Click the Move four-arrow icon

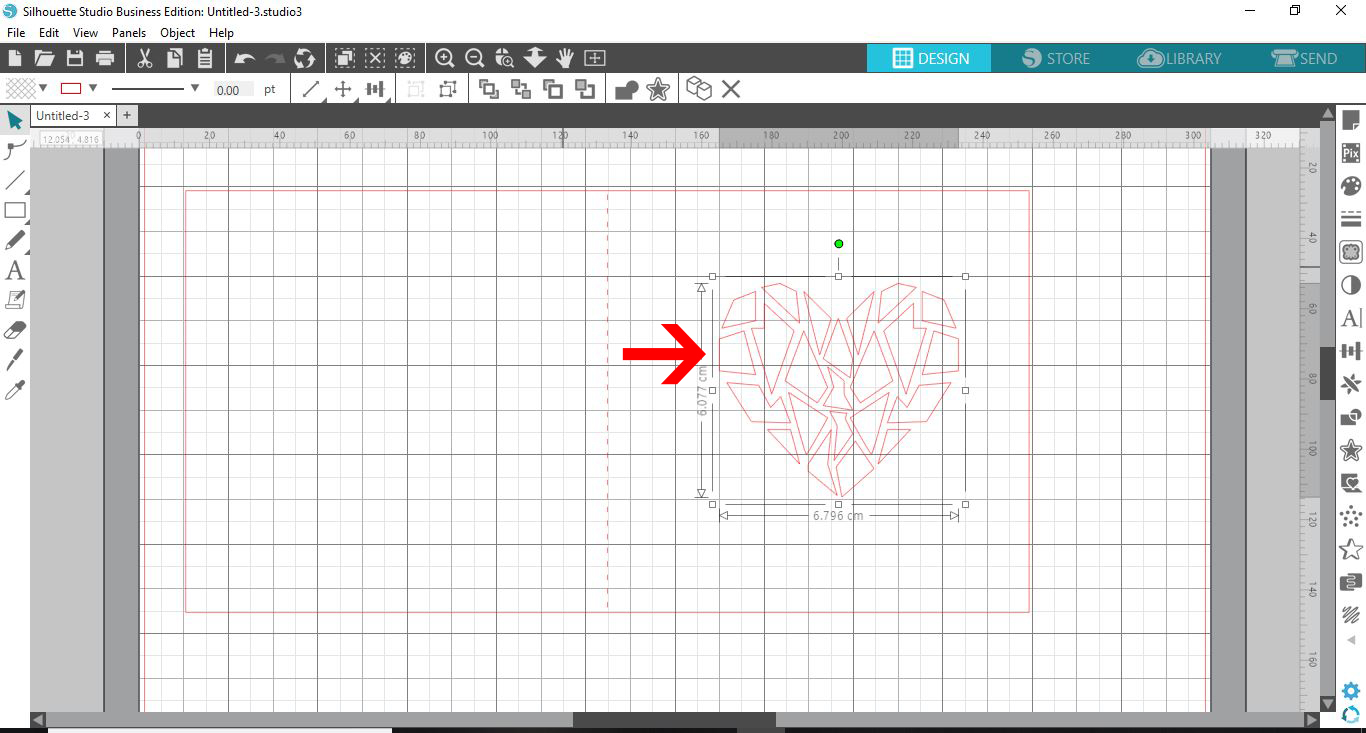click(343, 89)
